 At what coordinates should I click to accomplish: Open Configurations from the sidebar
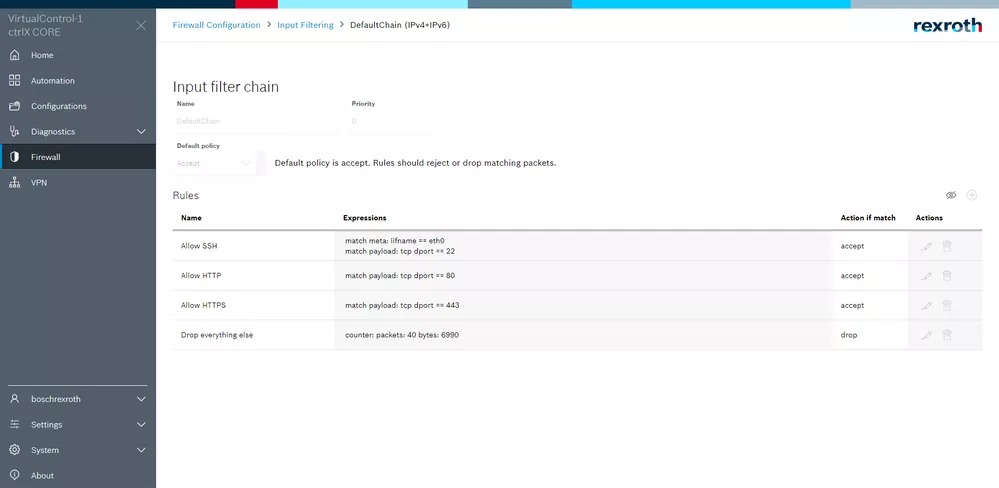click(x=58, y=106)
